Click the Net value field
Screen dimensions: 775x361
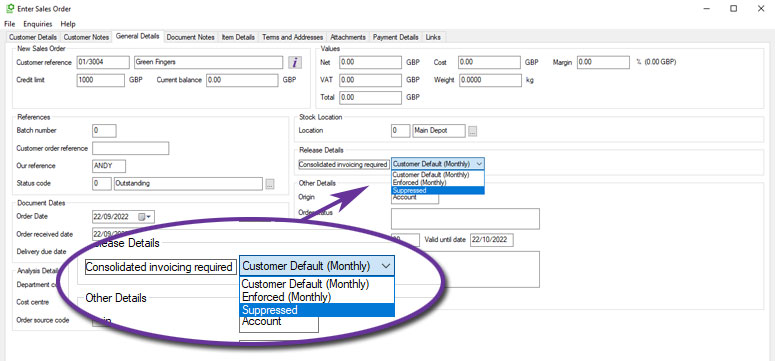[x=371, y=62]
